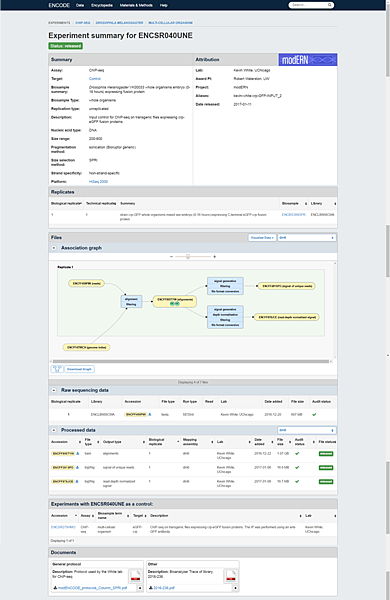Click the audit badges on alignments node
390x600 pixels.
pyautogui.click(x=175, y=303)
